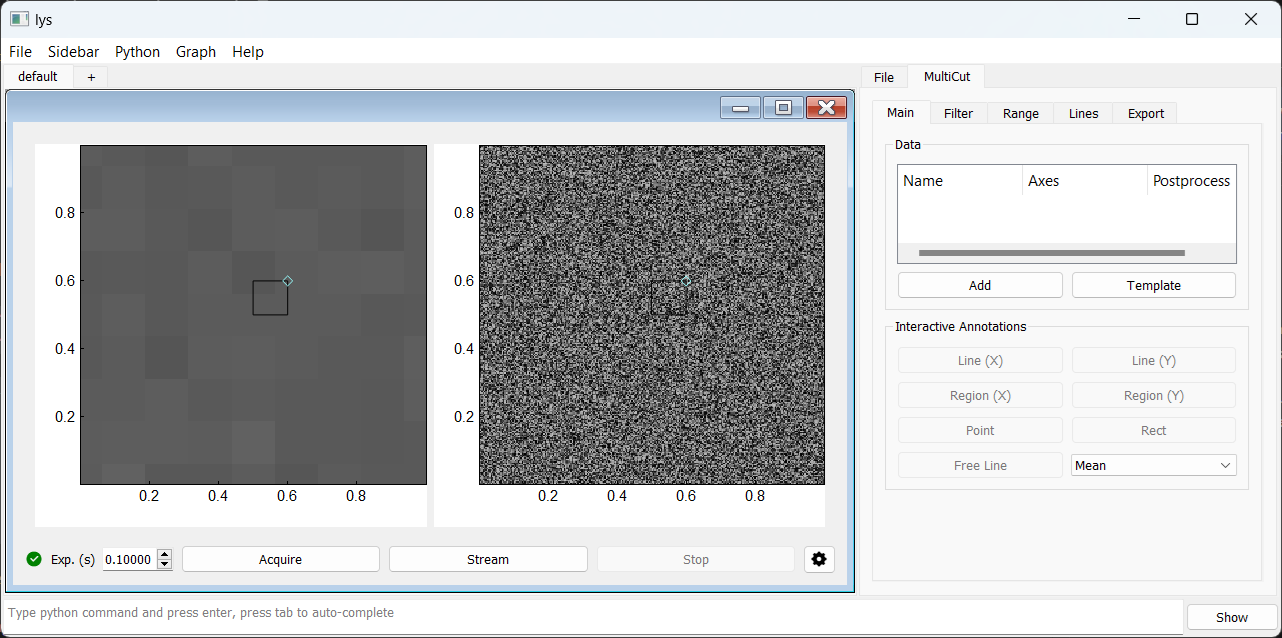Click the Template button
Viewport: 1282px width, 638px height.
tap(1153, 285)
